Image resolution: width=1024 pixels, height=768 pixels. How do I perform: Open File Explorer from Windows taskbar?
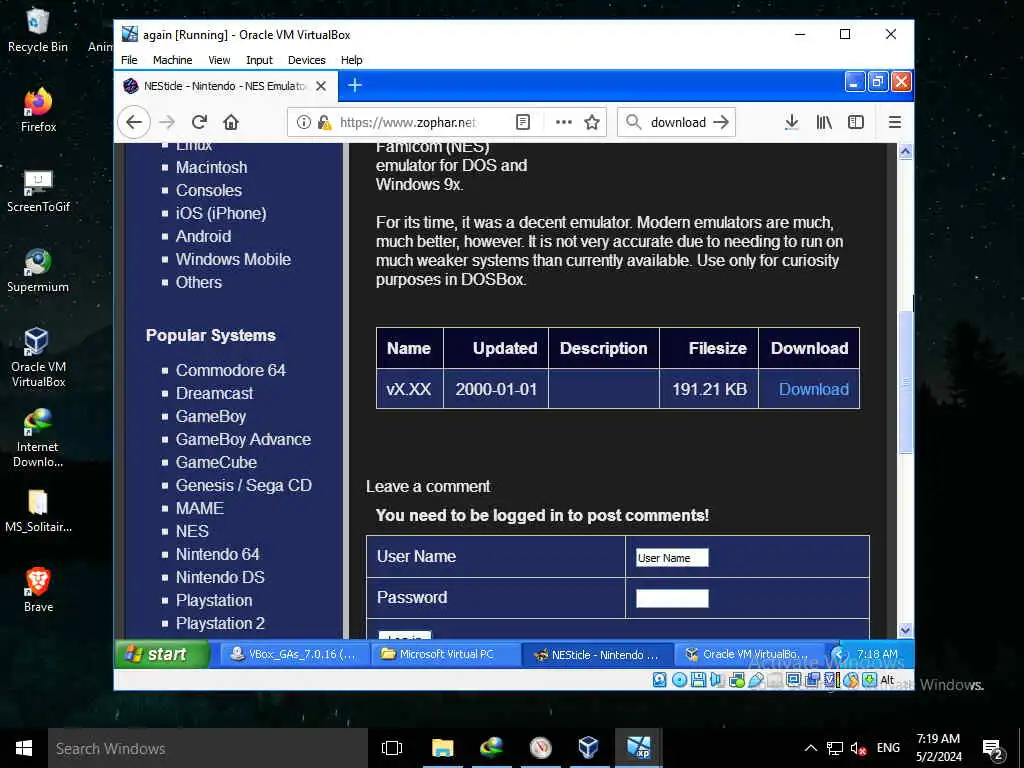[x=442, y=748]
